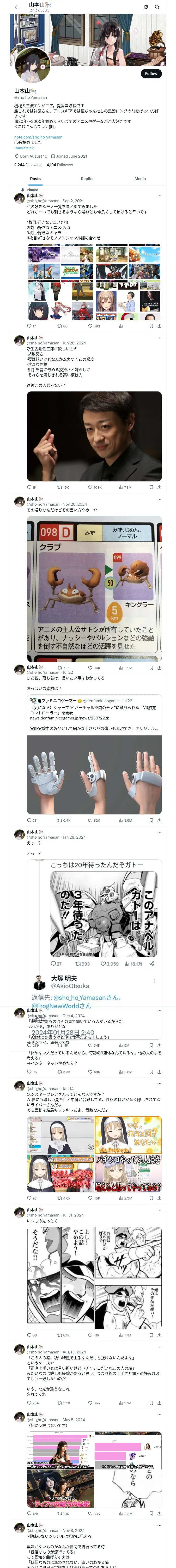Switch to the Media tab
The height and width of the screenshot is (1568, 176).
tap(140, 179)
